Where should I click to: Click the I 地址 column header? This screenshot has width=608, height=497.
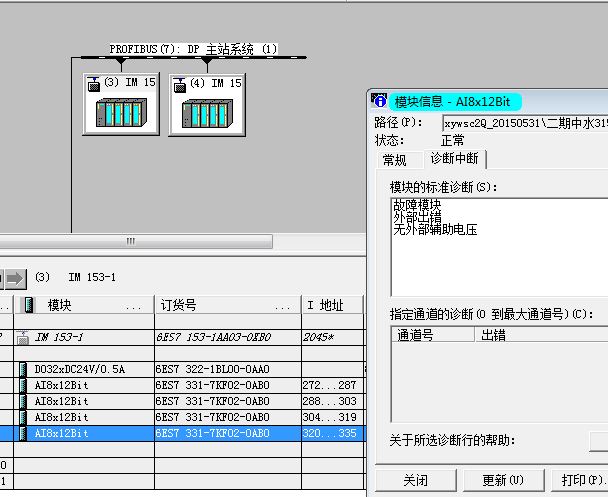coord(332,305)
